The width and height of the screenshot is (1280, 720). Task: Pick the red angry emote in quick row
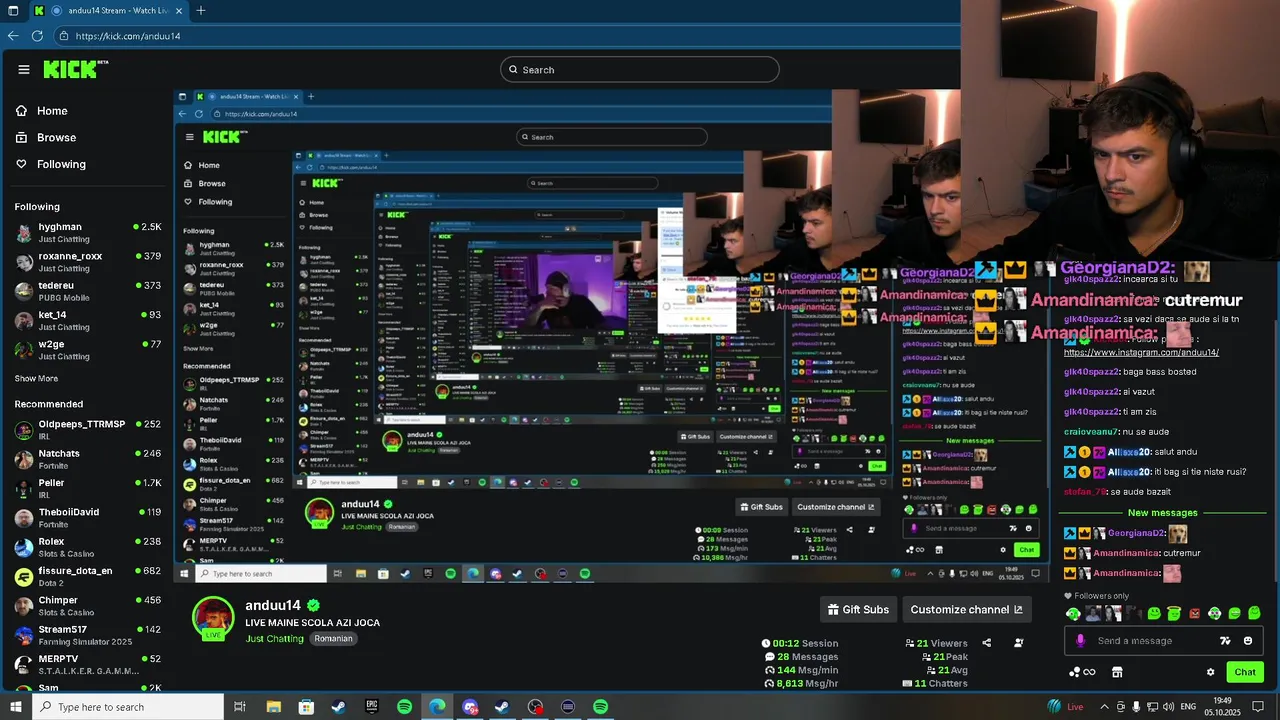click(x=1194, y=613)
